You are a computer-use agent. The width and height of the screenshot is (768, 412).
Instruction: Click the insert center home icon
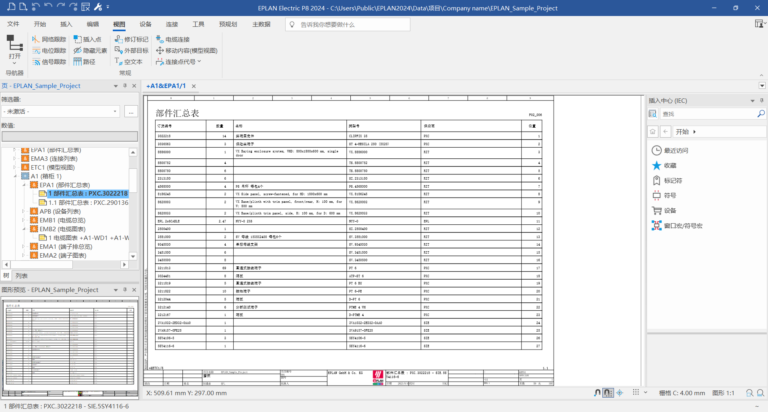[x=652, y=132]
